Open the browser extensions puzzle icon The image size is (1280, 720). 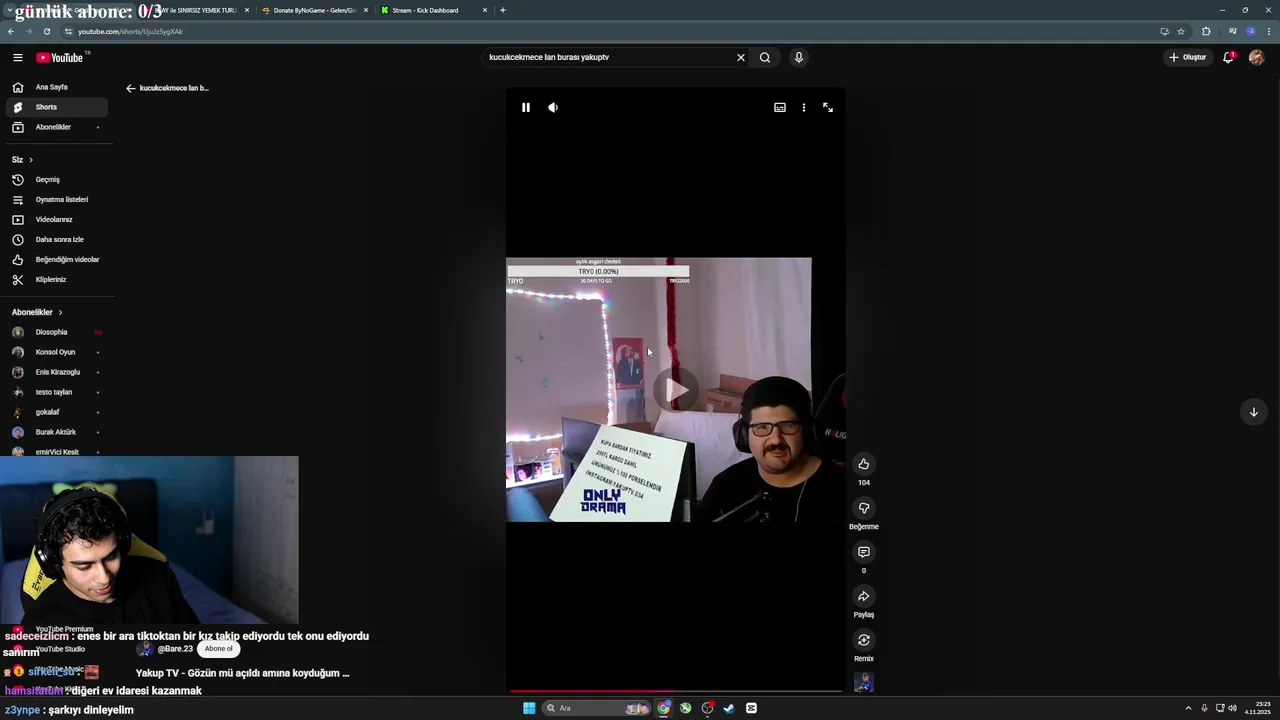pyautogui.click(x=1206, y=31)
